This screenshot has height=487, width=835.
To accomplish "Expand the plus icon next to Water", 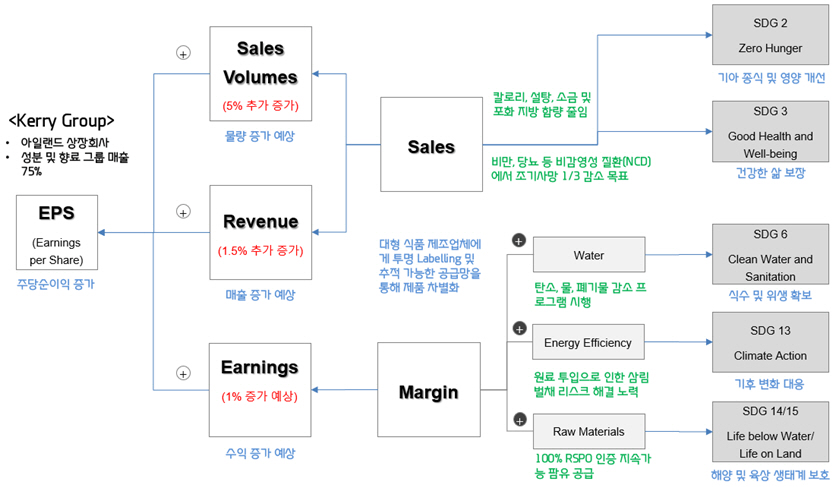I will (519, 240).
